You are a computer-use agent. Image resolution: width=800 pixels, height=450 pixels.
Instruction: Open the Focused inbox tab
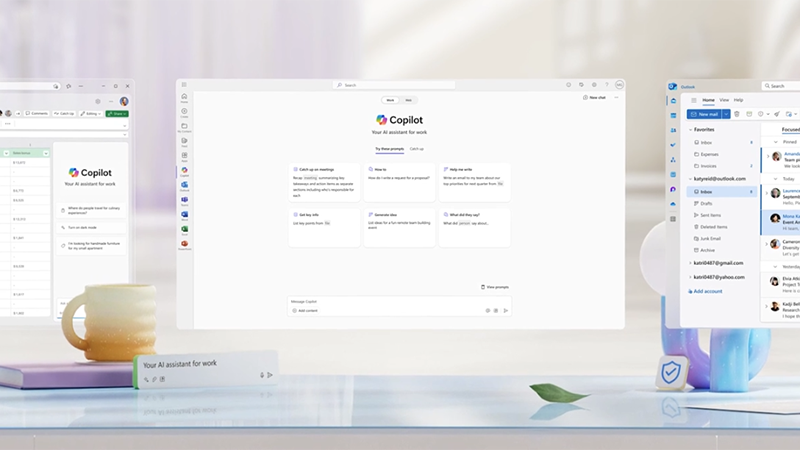(790, 130)
